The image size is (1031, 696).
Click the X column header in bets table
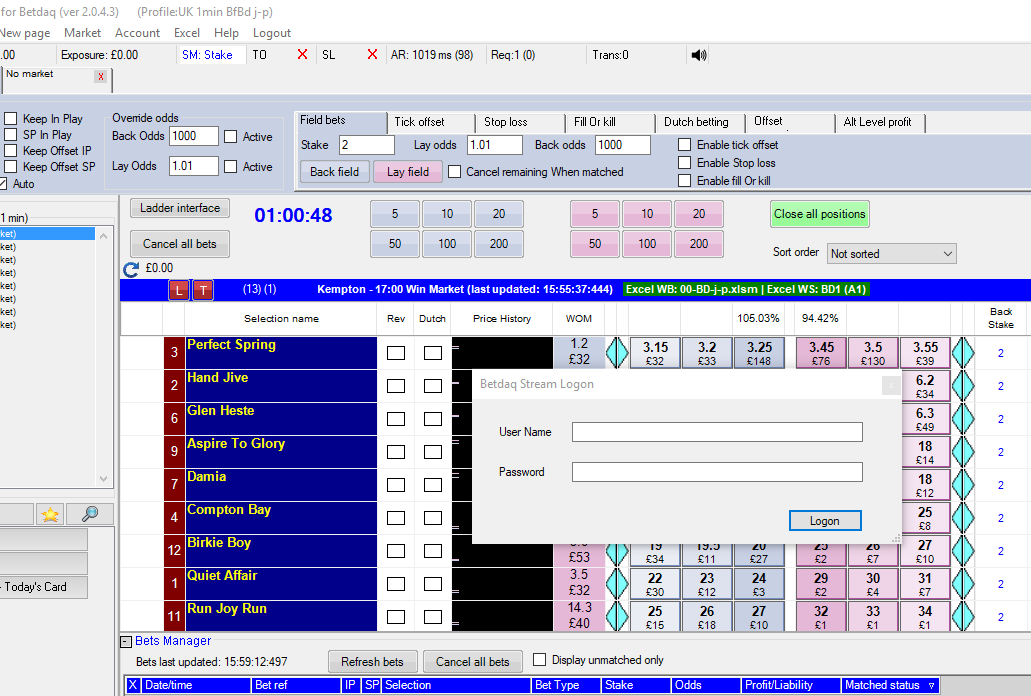pyautogui.click(x=133, y=685)
